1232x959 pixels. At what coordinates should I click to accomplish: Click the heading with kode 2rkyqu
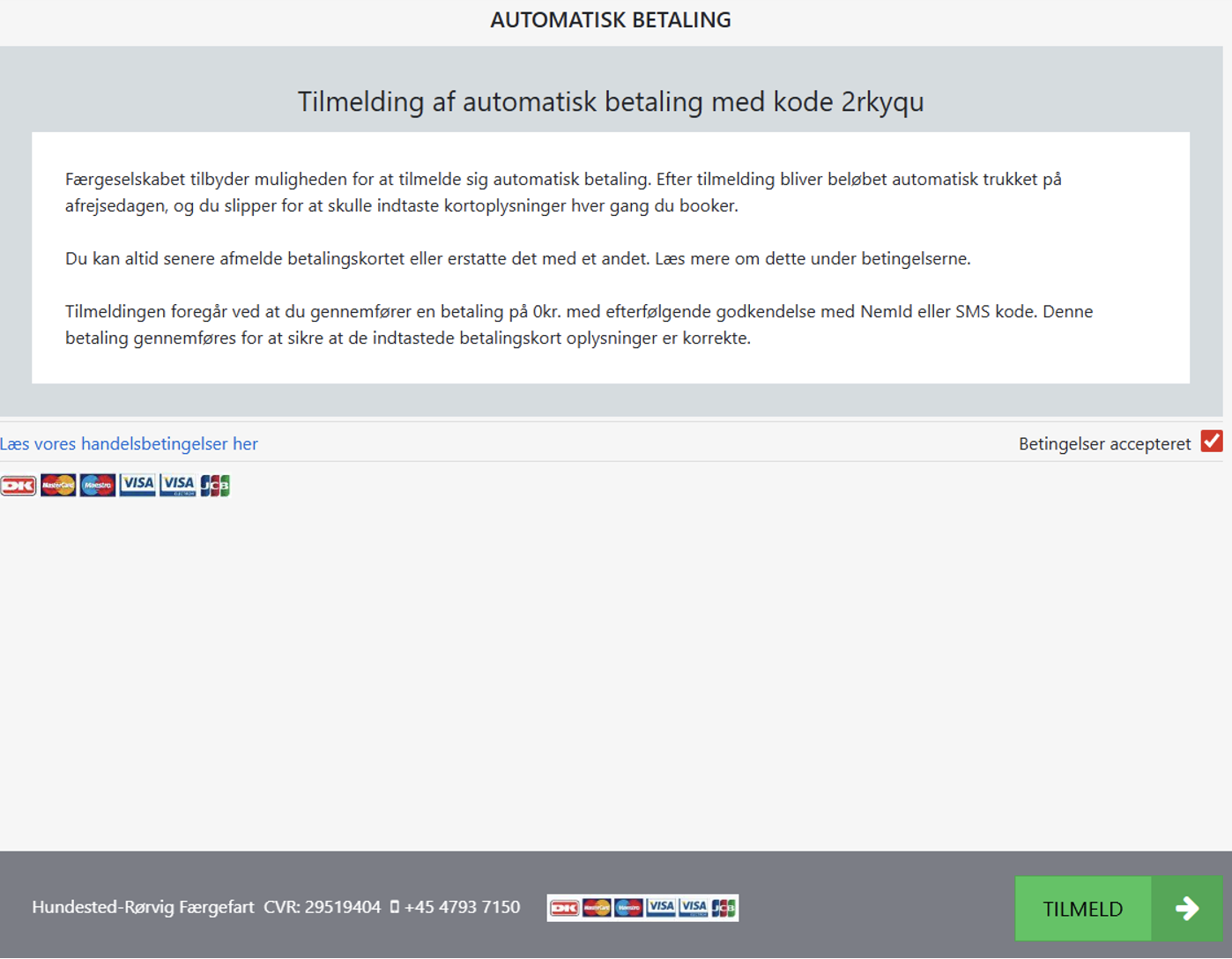click(x=611, y=102)
